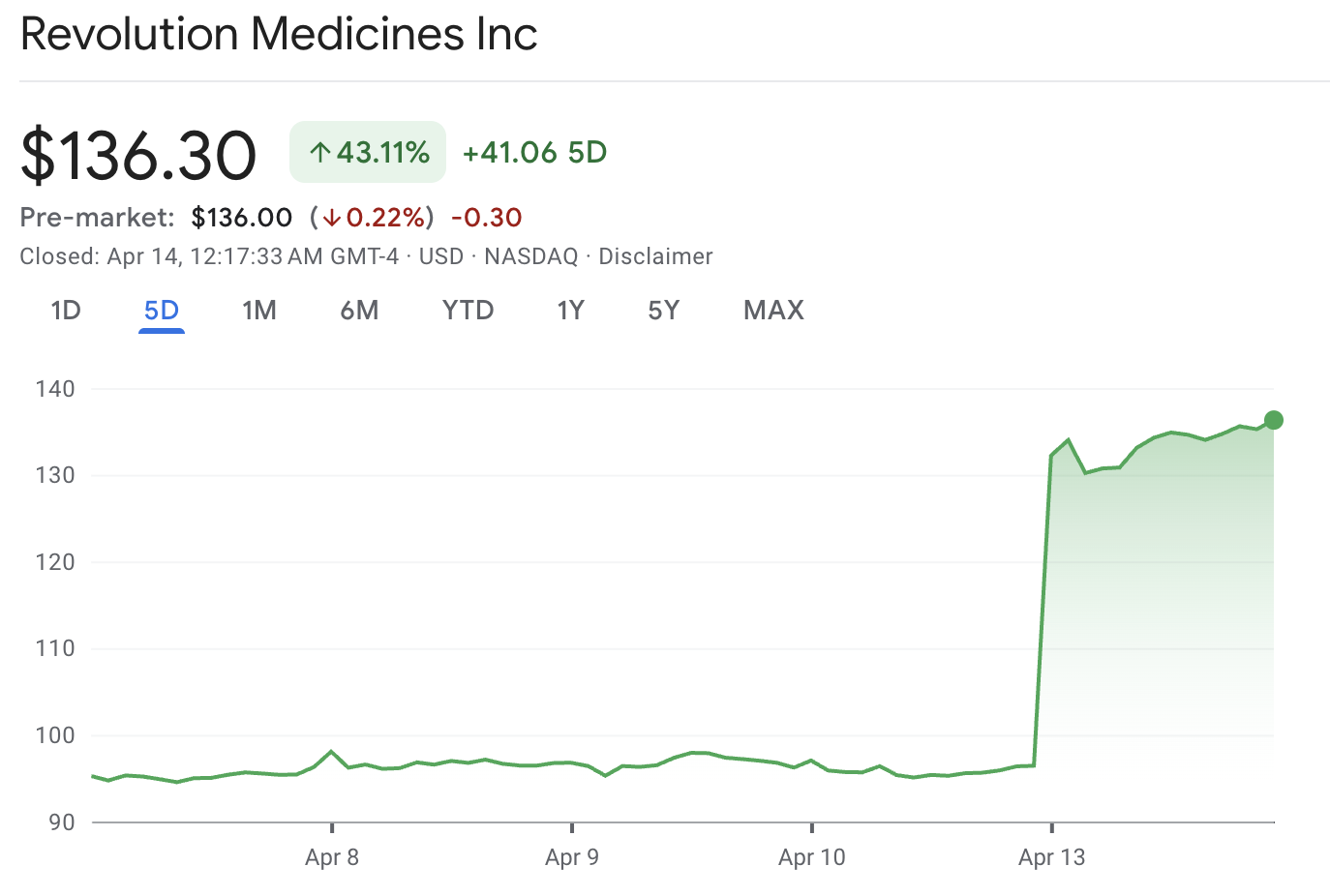The width and height of the screenshot is (1330, 896).
Task: Open the MAX chart view
Action: (x=772, y=310)
